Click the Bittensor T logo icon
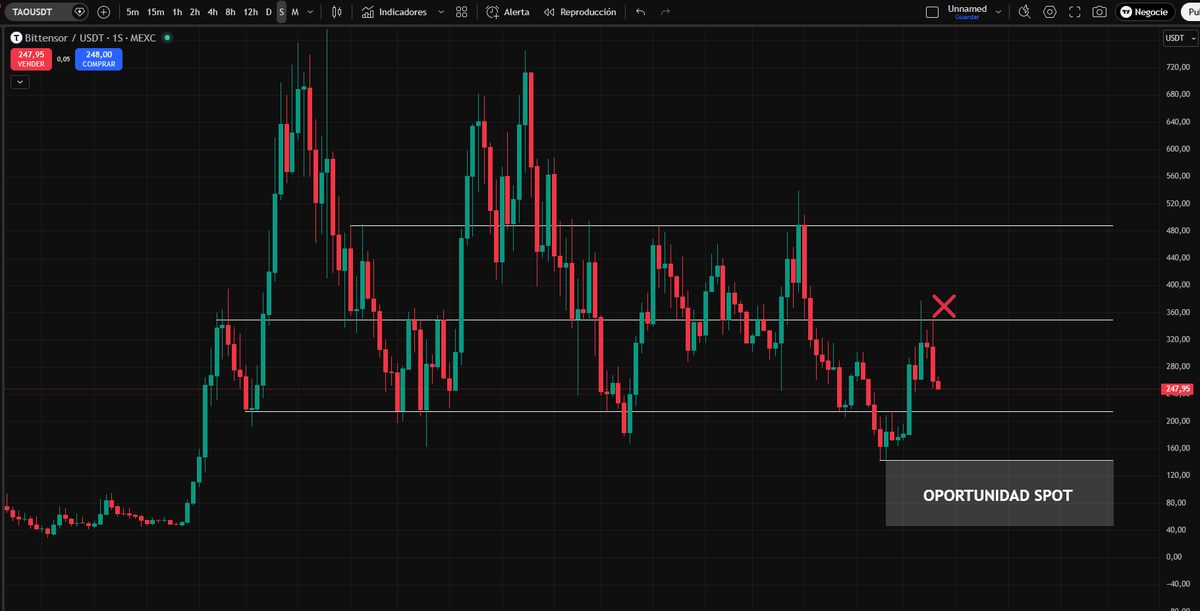Screen dimensions: 1200x611 click(16, 37)
